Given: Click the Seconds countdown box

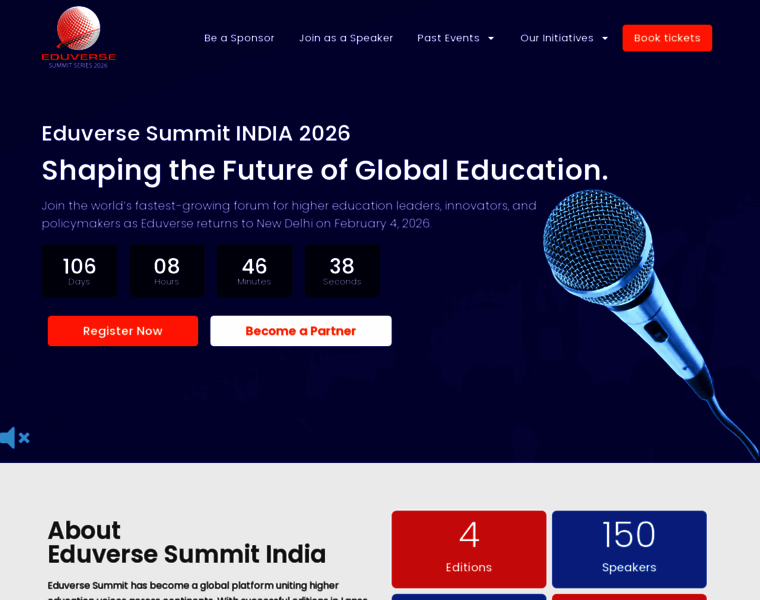Looking at the screenshot, I should point(341,271).
